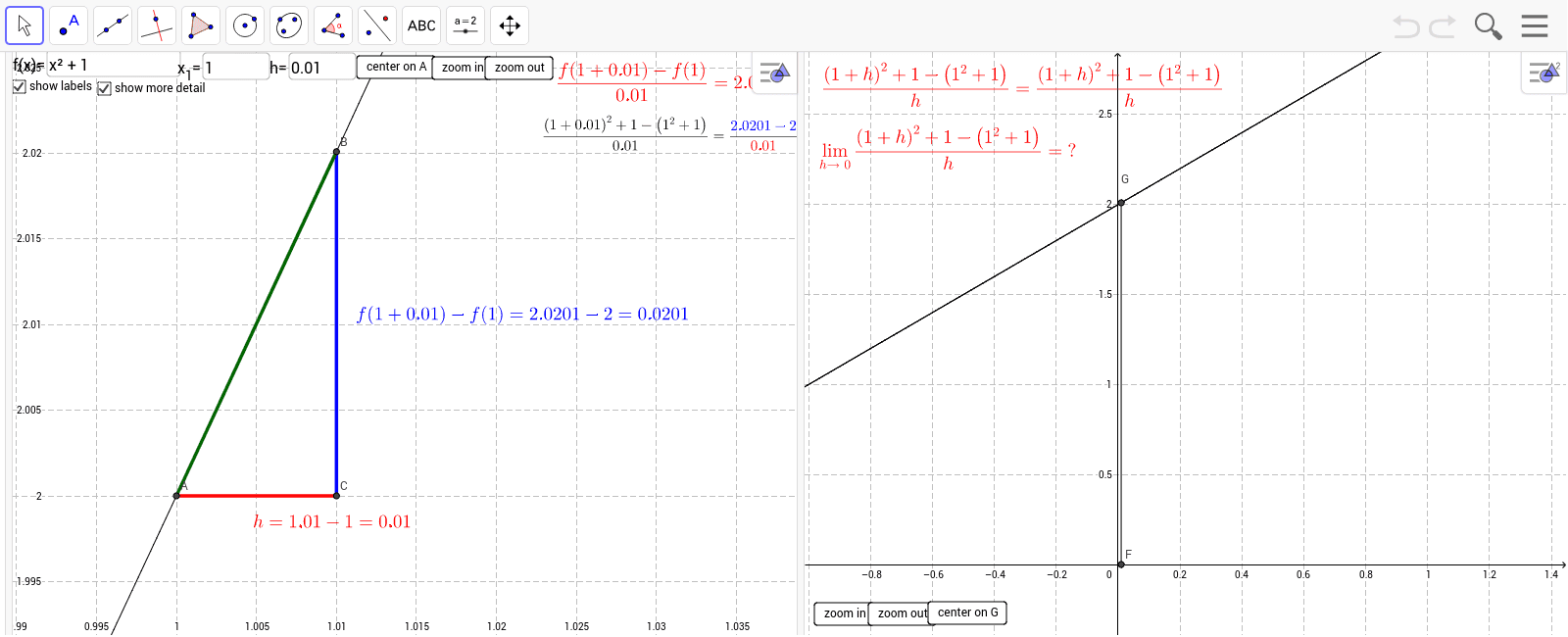Screen dimensions: 1568x637
Task: Open left graphics view style bar
Action: pos(774,73)
